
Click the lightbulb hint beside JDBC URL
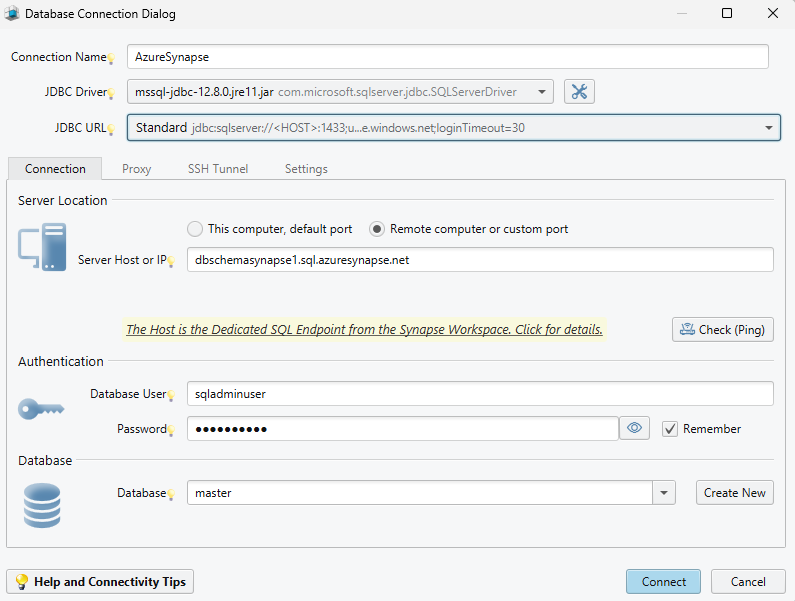coord(112,130)
